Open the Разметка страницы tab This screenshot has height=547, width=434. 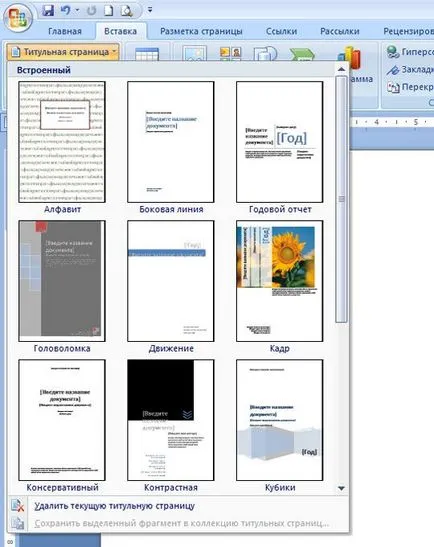click(x=201, y=31)
